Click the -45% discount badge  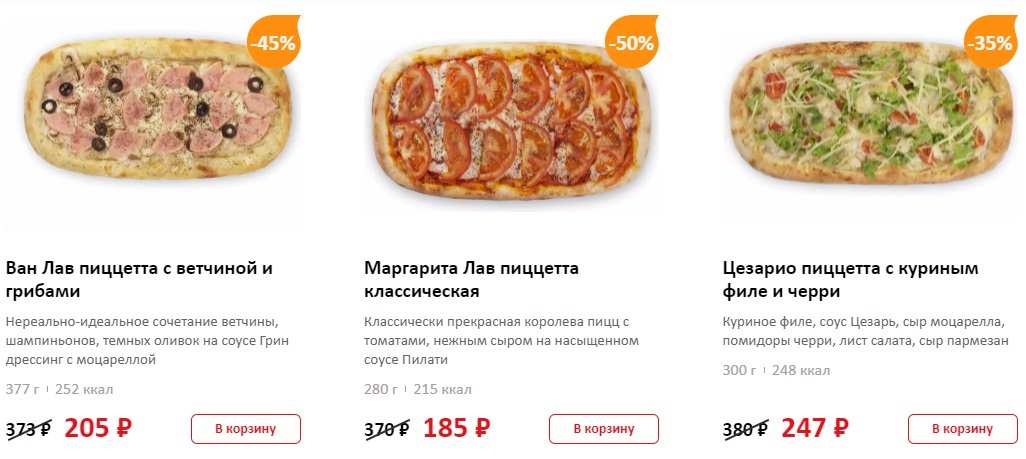(x=272, y=44)
